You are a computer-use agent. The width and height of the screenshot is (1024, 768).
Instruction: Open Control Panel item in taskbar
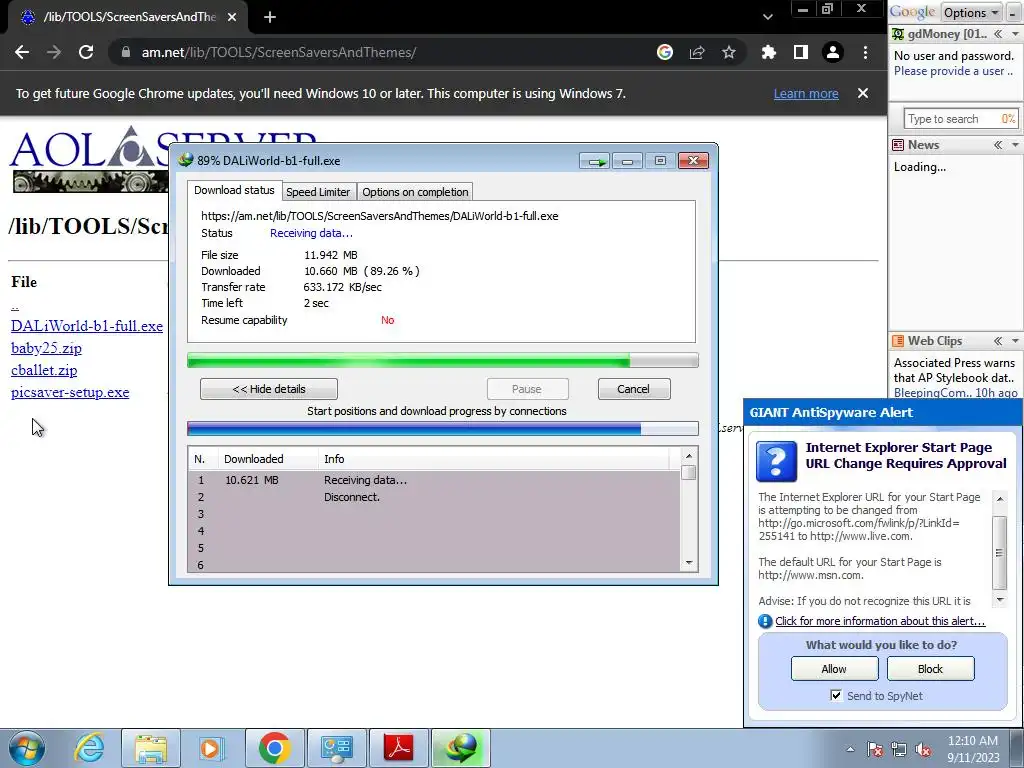[x=336, y=748]
